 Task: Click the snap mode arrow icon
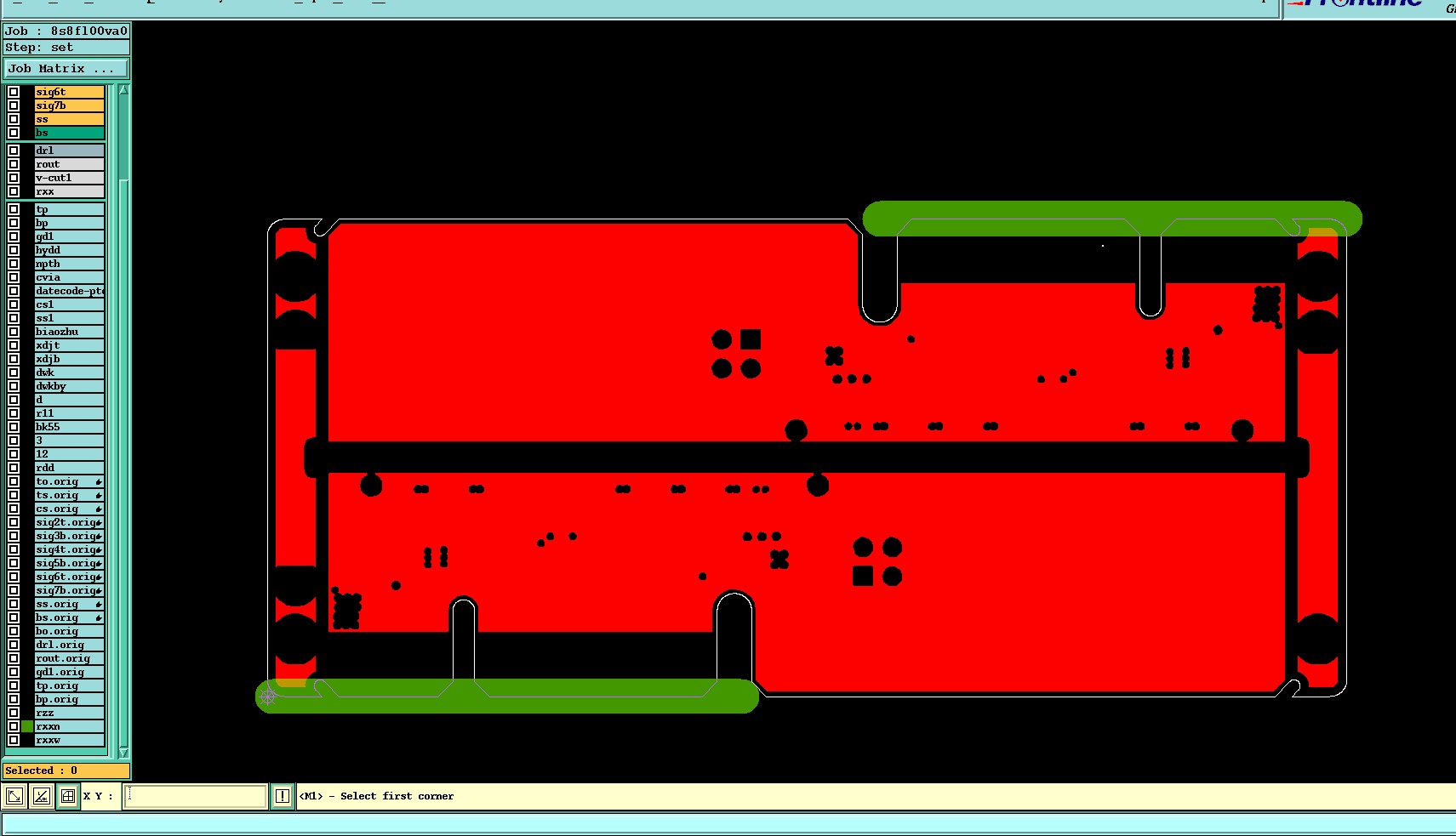(x=14, y=796)
